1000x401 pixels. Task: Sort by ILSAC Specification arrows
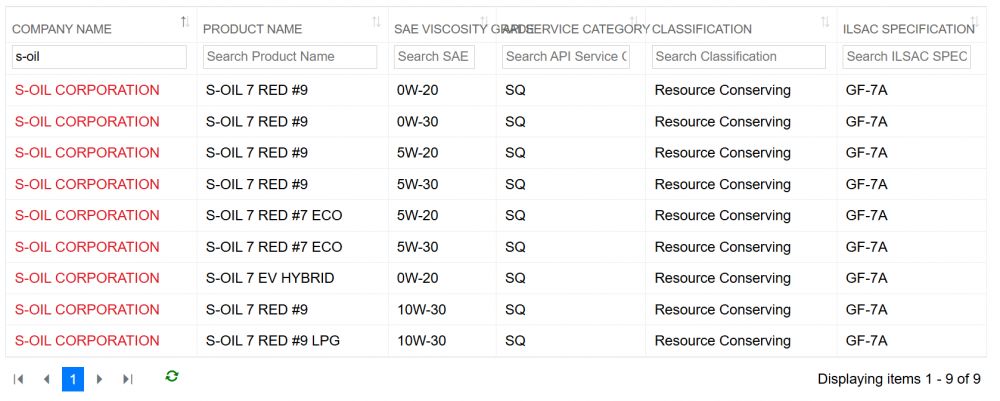(974, 22)
